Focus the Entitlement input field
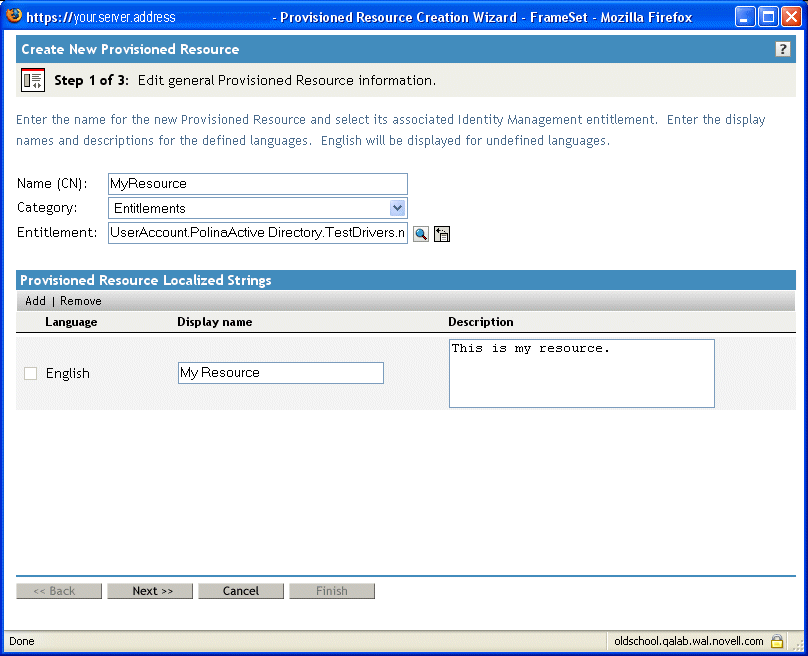Screen dimensions: 808x656 click(x=258, y=233)
